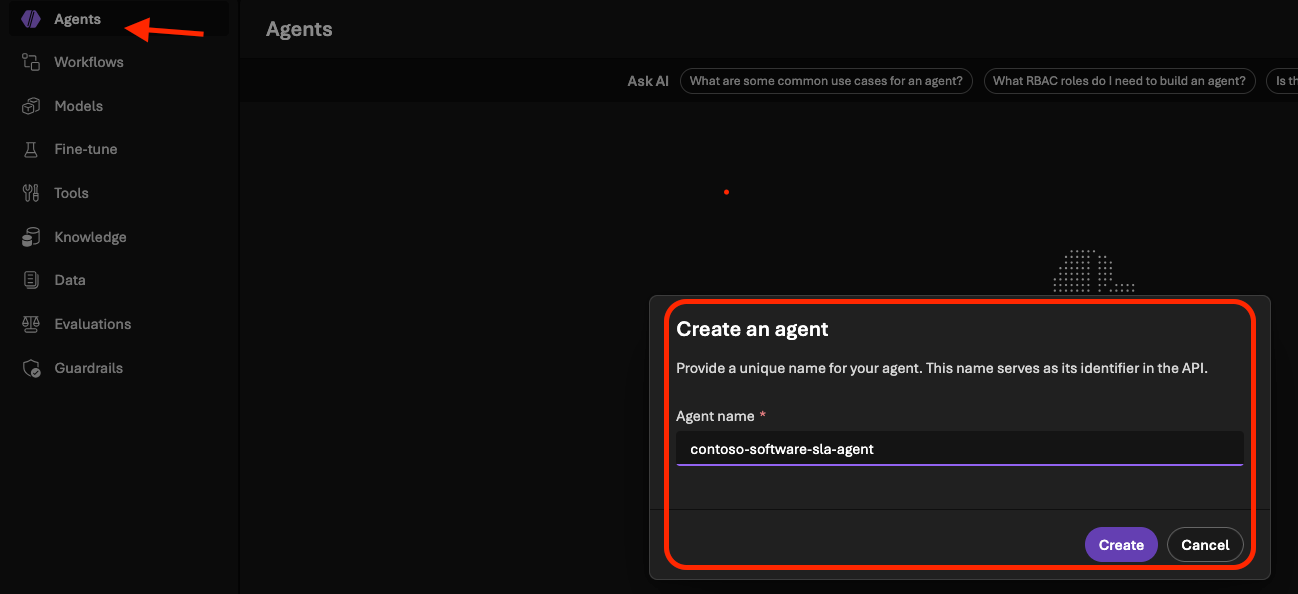Go to Workflows using its text label
Screen dimensions: 1298x594
pos(89,62)
